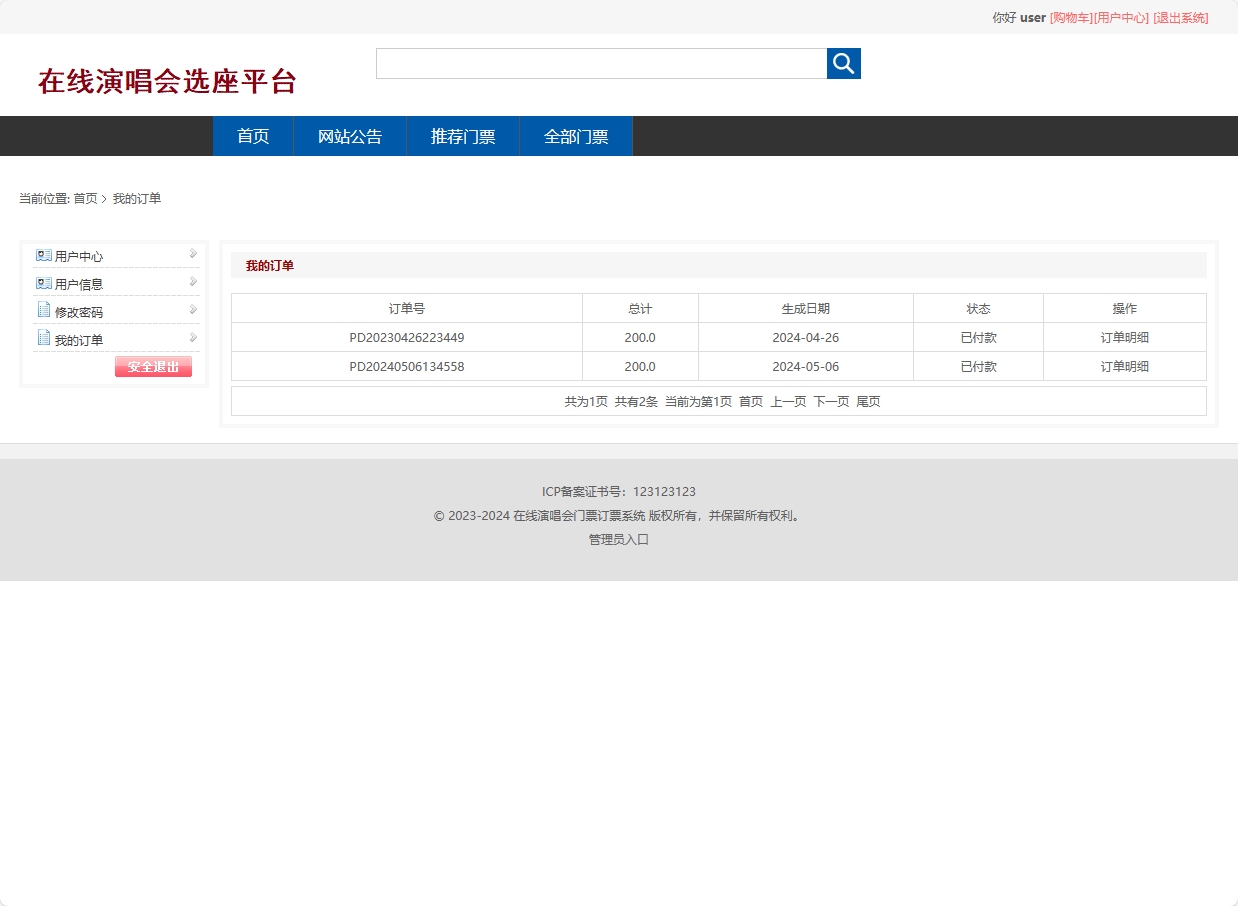This screenshot has height=906, width=1238.
Task: Expand the 用户信息 chevron arrow
Action: click(x=192, y=282)
